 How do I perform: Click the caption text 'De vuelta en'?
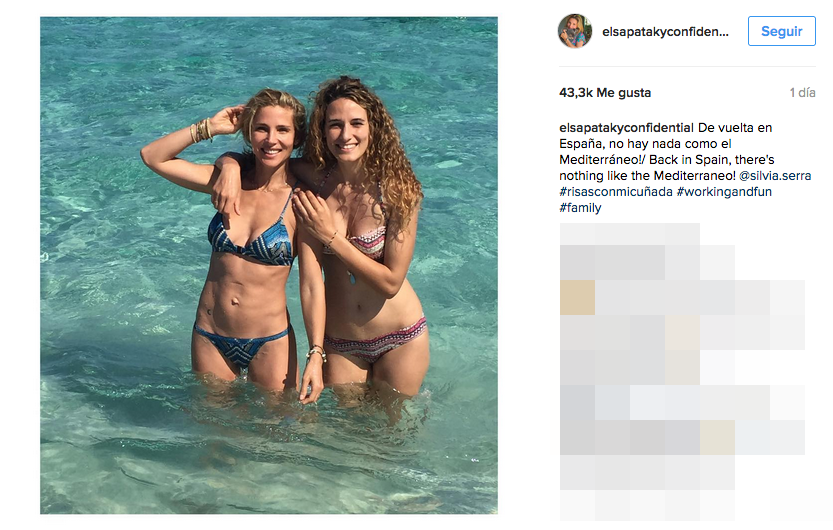(735, 128)
